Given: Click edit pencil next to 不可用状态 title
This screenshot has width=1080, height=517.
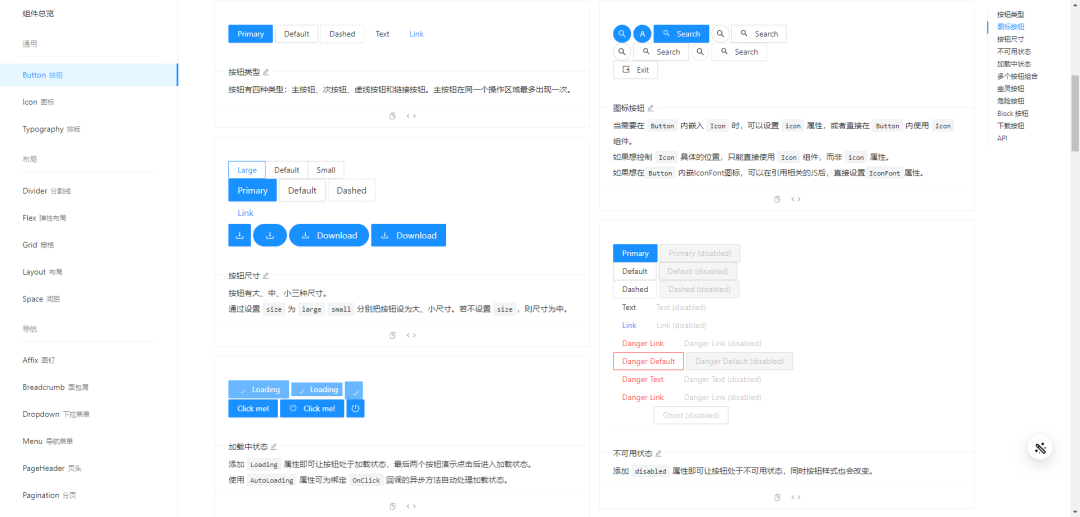Looking at the screenshot, I should [x=658, y=454].
